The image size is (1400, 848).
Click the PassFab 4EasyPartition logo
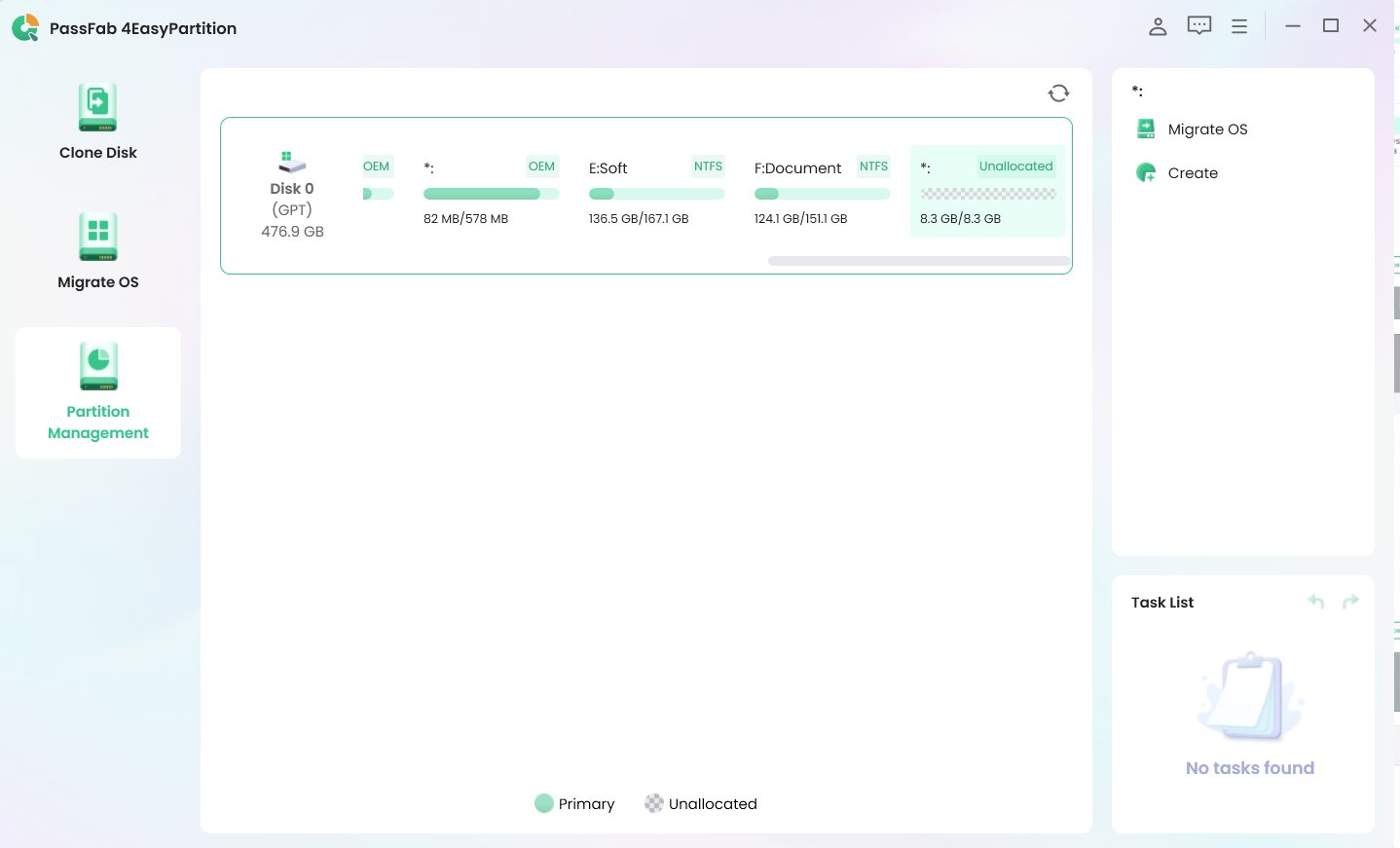coord(24,28)
